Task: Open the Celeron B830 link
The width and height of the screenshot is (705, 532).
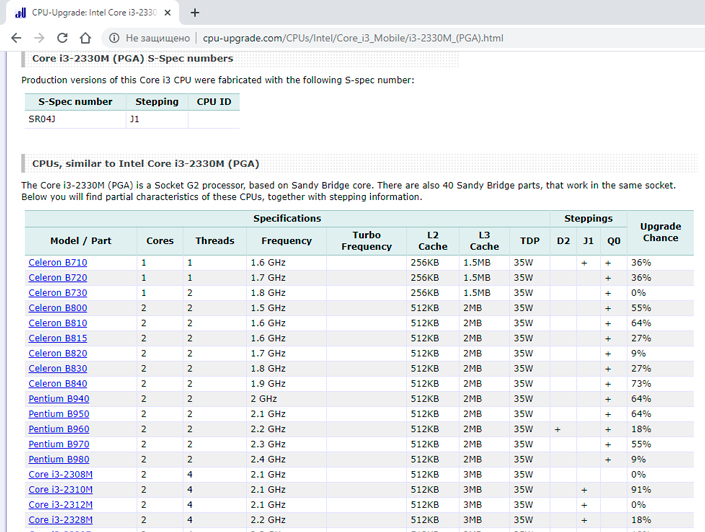Action: pos(58,368)
